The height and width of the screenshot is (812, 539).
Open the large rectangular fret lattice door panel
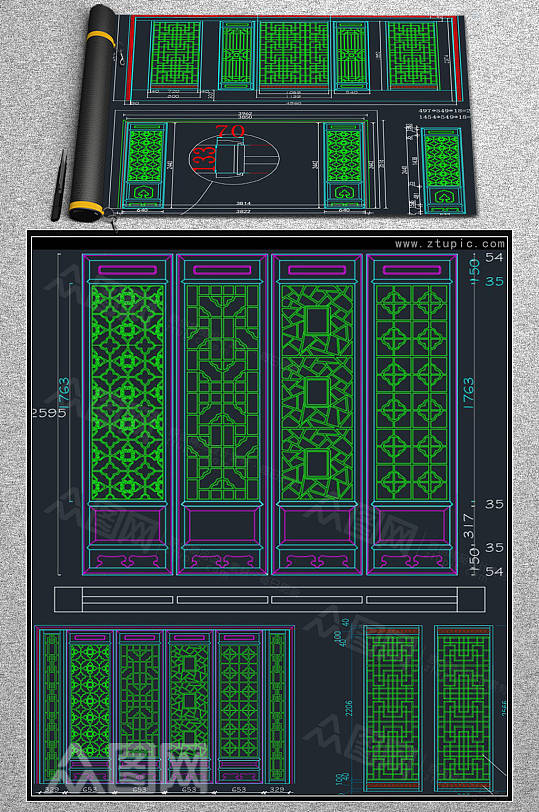coord(222,414)
